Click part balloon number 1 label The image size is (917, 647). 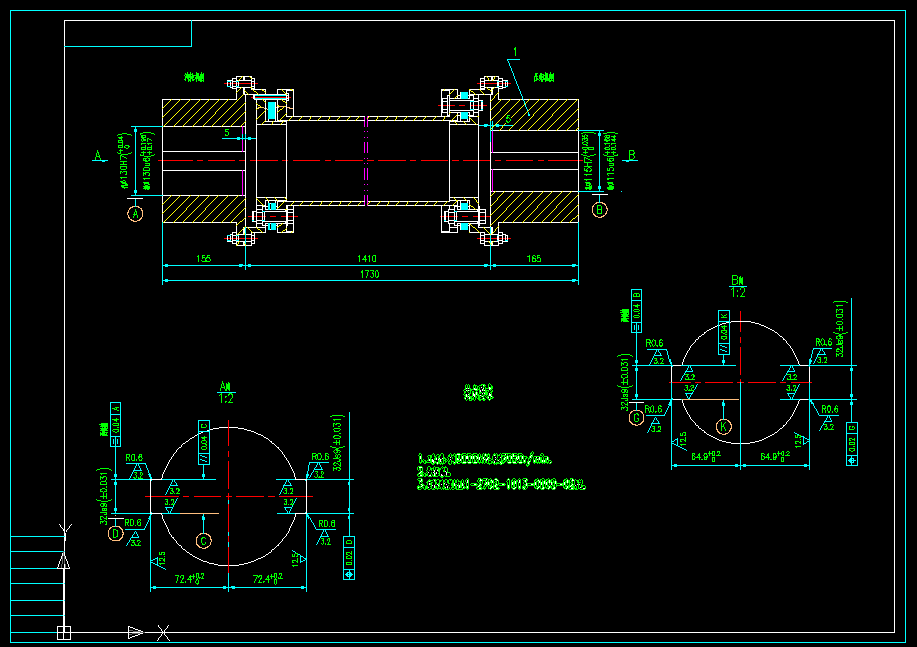(514, 52)
